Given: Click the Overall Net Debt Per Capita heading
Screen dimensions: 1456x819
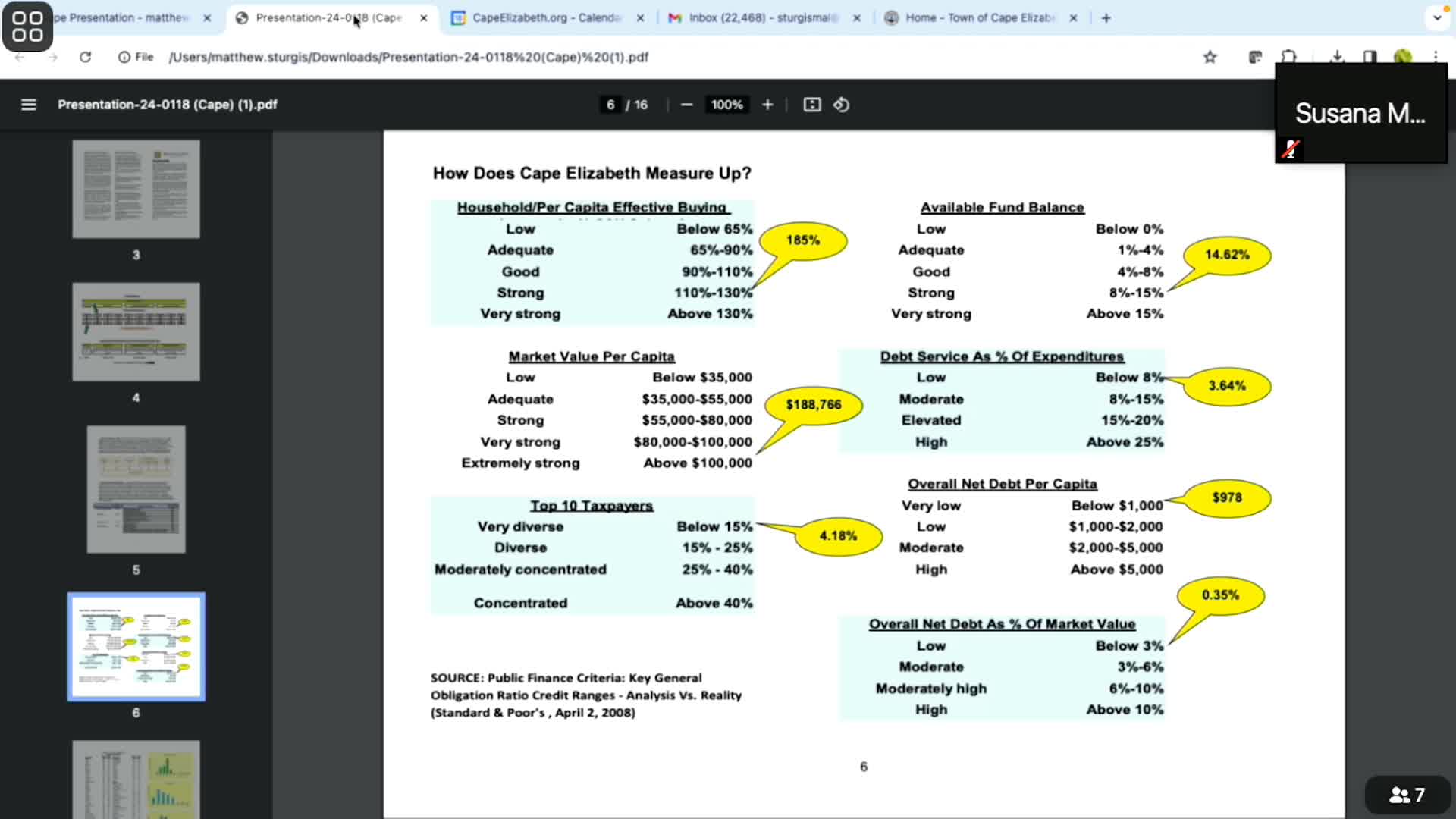Looking at the screenshot, I should tap(1002, 484).
